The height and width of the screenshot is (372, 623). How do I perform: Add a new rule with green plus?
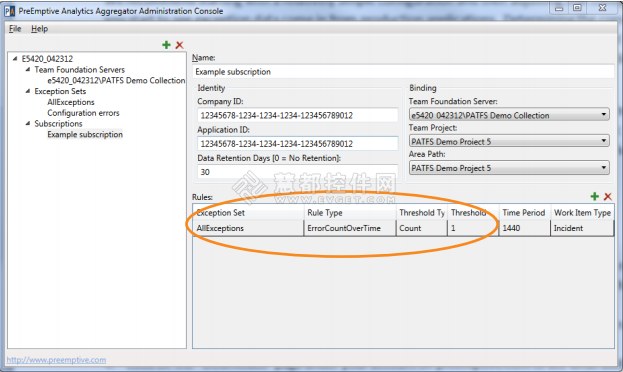tap(595, 196)
